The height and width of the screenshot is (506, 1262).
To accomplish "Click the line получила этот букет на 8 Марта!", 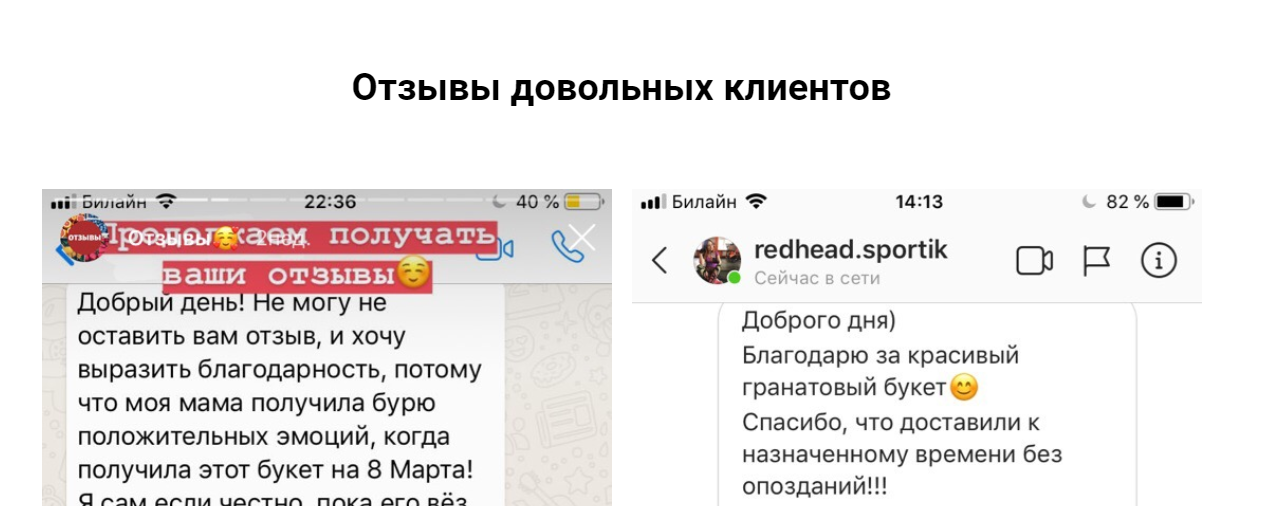I will (x=276, y=470).
